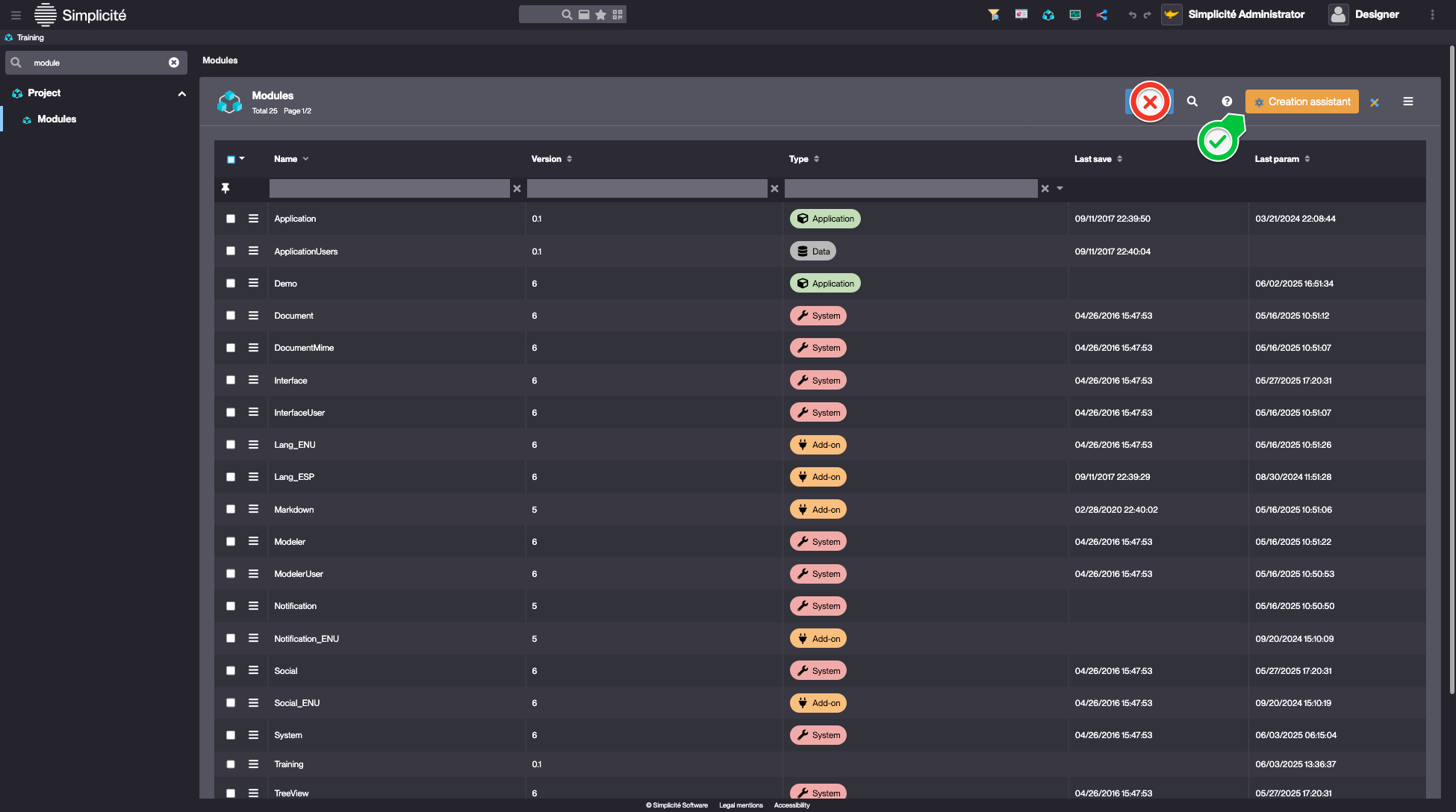Click the page vertical scrollbar

tap(1452, 369)
